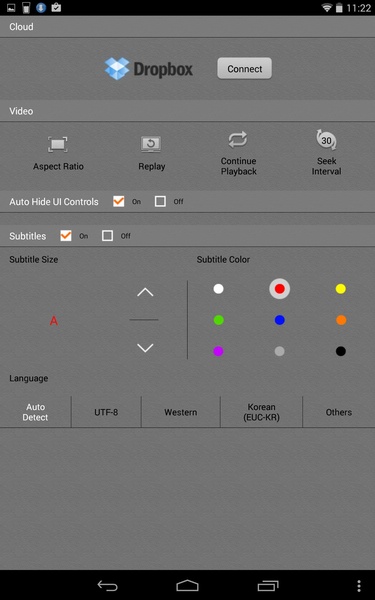This screenshot has height=600, width=375.
Task: Tap the Dropbox logo
Action: [149, 69]
